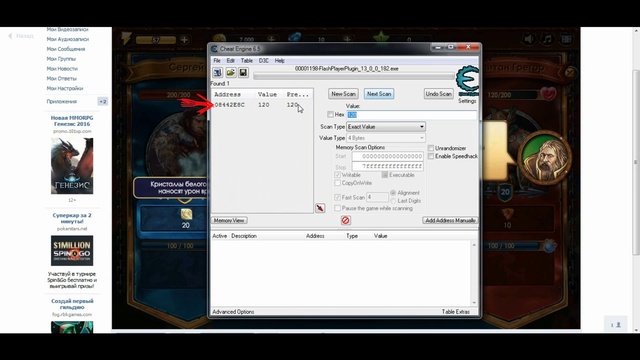
Task: Toggle the Fast Scan checkbox
Action: pyautogui.click(x=338, y=197)
